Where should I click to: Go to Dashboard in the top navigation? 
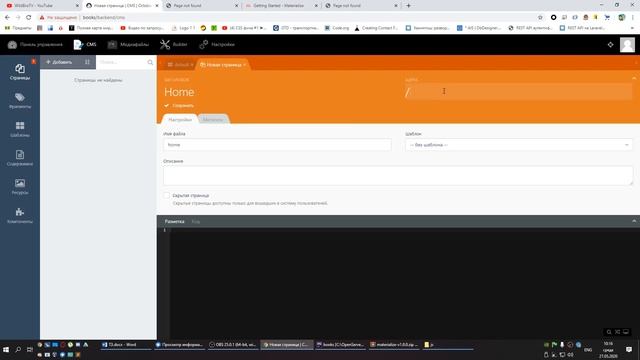35,44
